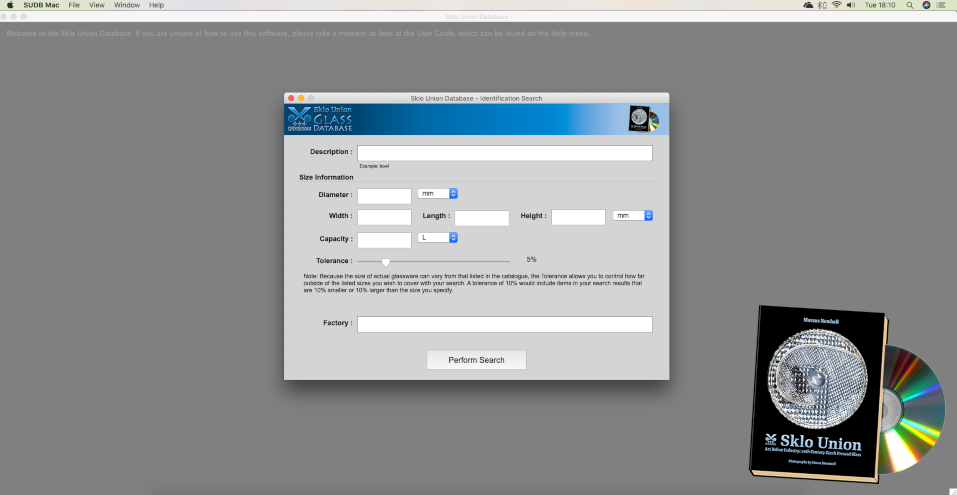Click the Sklo Union Glass Database logo
This screenshot has height=495, width=957.
(319, 119)
